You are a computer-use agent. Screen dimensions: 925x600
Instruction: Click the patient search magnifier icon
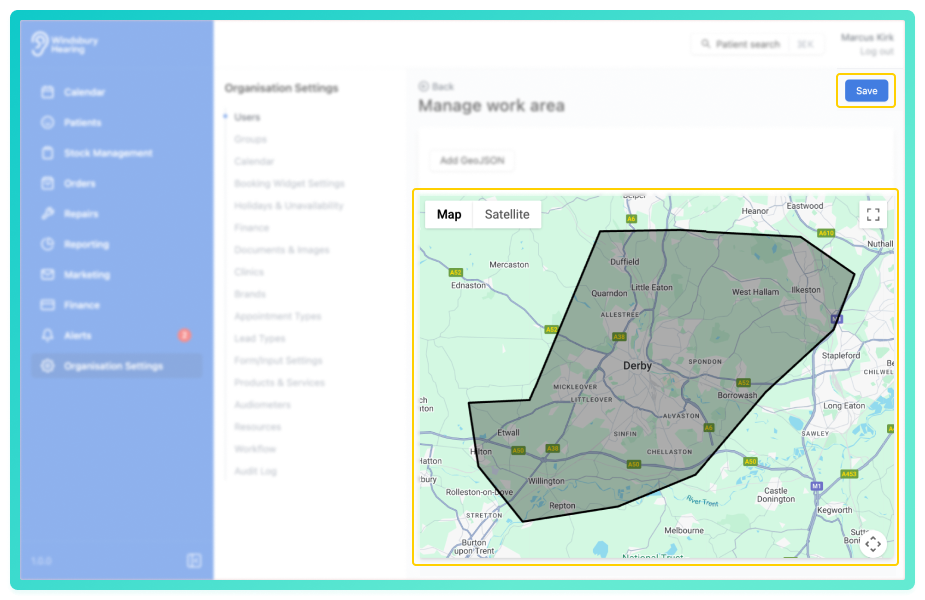[x=706, y=44]
